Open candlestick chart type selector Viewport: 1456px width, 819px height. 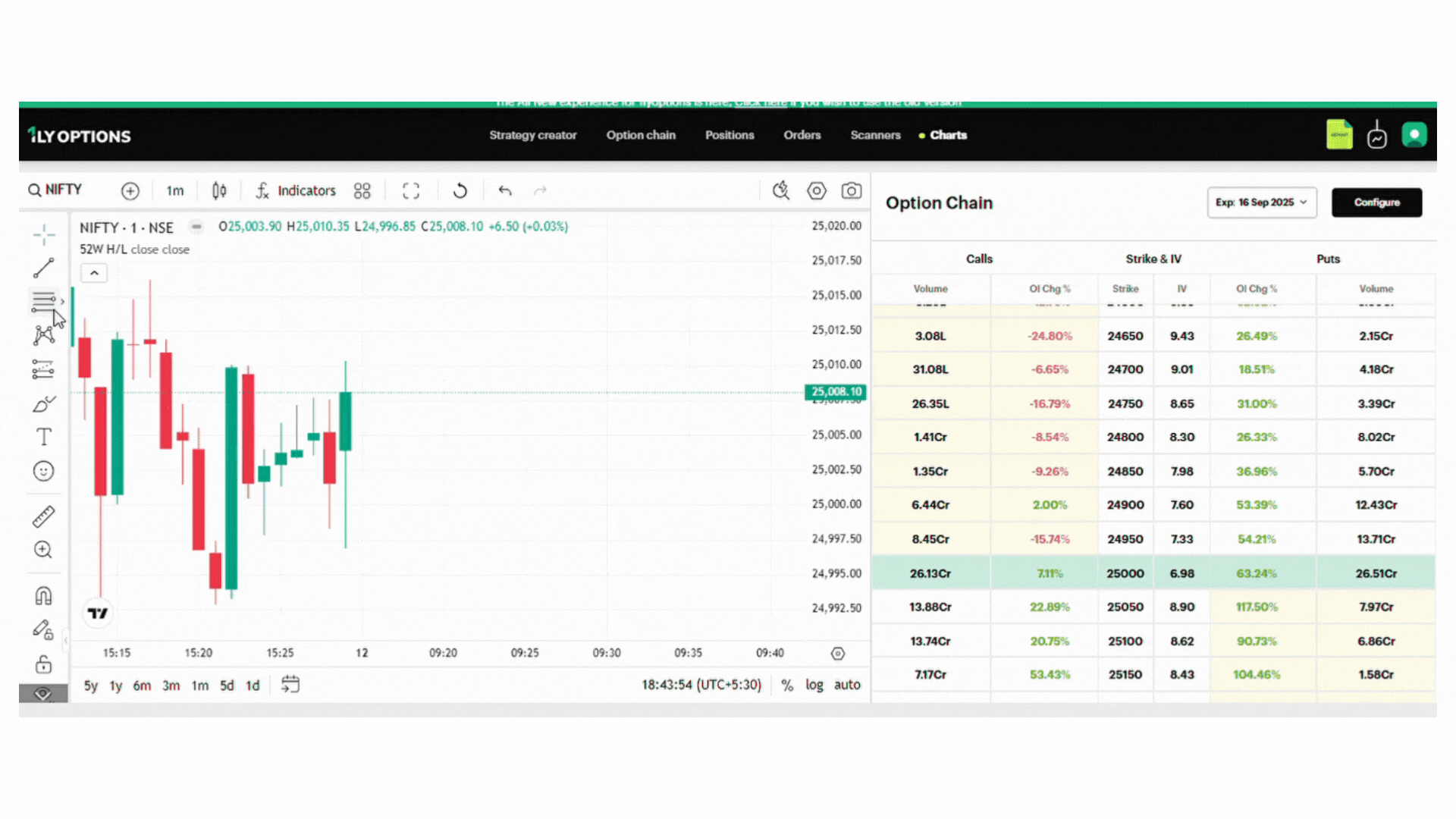click(x=219, y=190)
